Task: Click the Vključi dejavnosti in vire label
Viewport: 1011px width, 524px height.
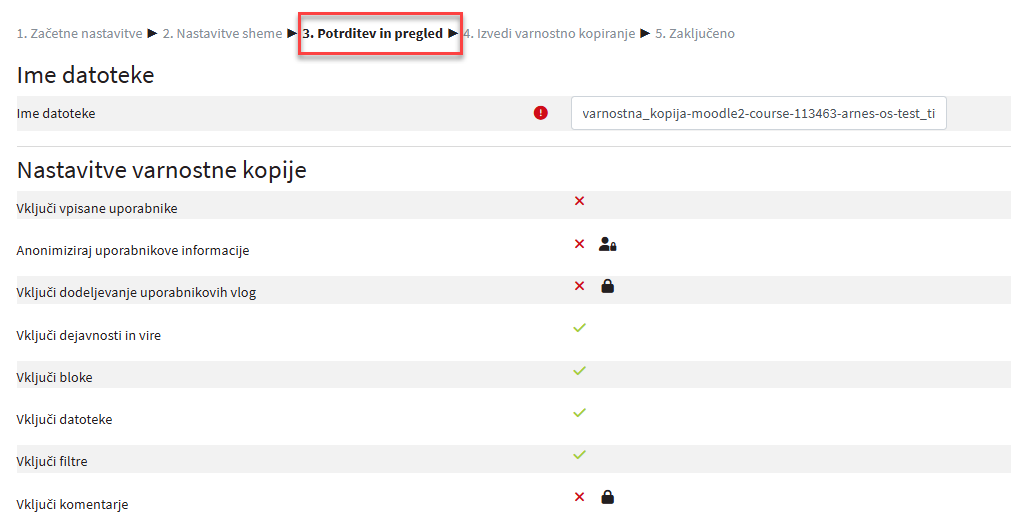Action: click(x=89, y=335)
